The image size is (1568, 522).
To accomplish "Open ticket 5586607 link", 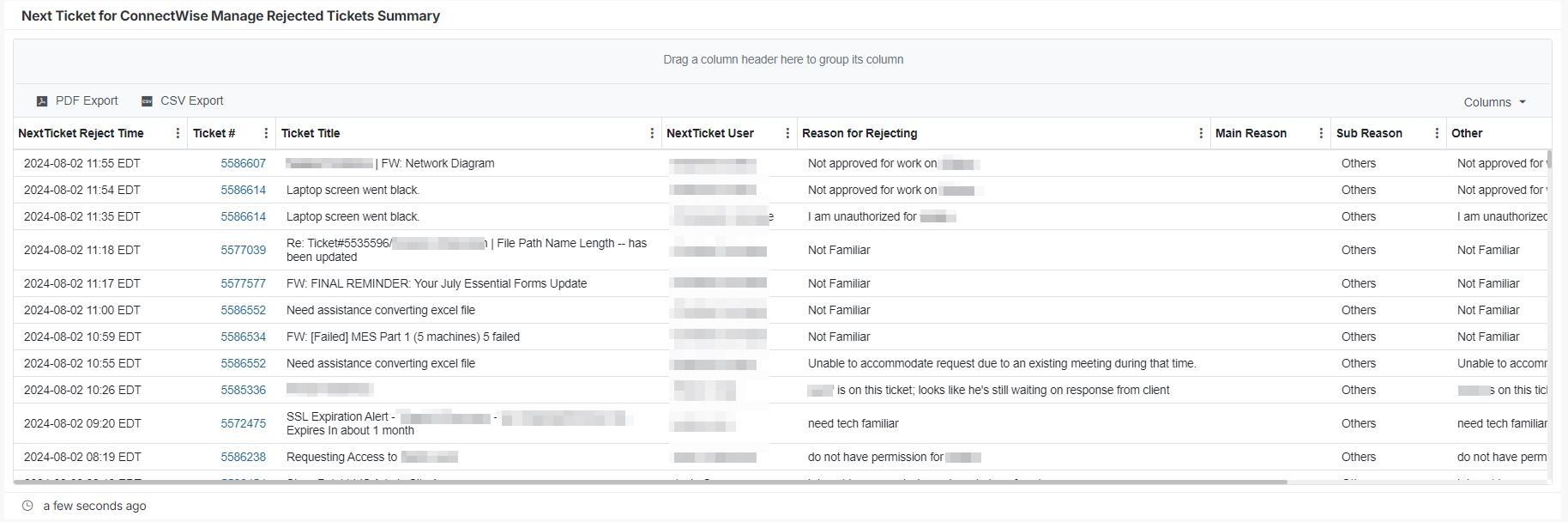I will pos(243,163).
